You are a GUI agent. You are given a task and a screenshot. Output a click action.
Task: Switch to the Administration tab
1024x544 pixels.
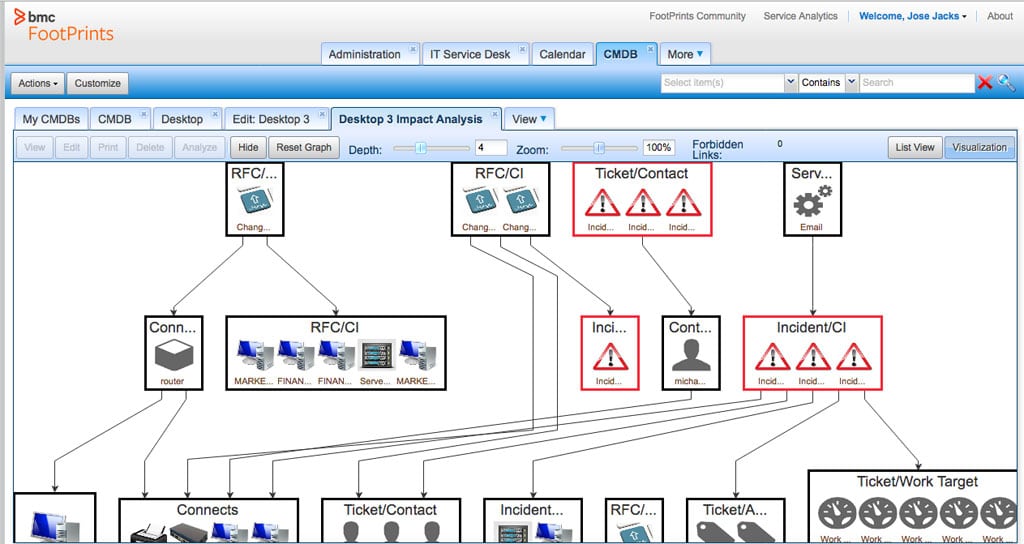point(364,54)
